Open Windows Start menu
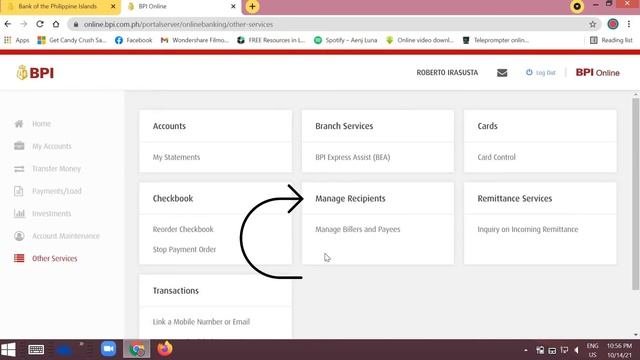The width and height of the screenshot is (640, 360). click(x=8, y=349)
